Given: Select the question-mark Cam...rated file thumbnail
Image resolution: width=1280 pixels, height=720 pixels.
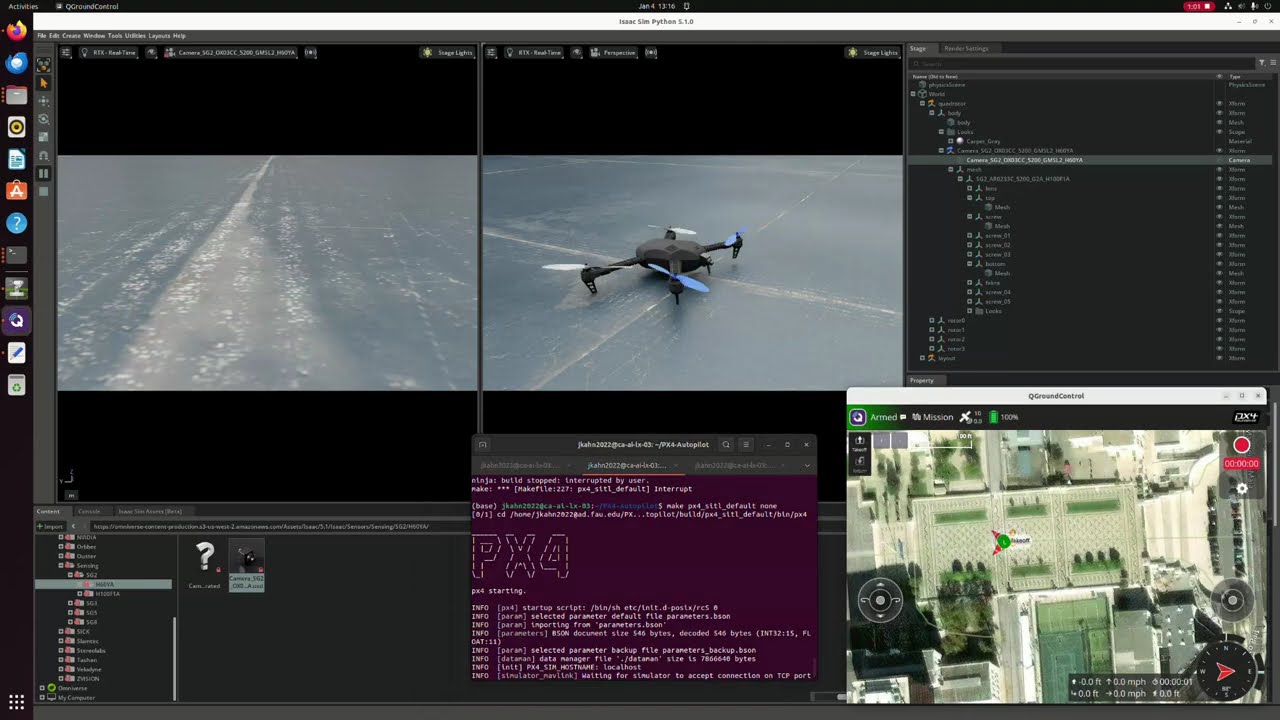Looking at the screenshot, I should [204, 563].
